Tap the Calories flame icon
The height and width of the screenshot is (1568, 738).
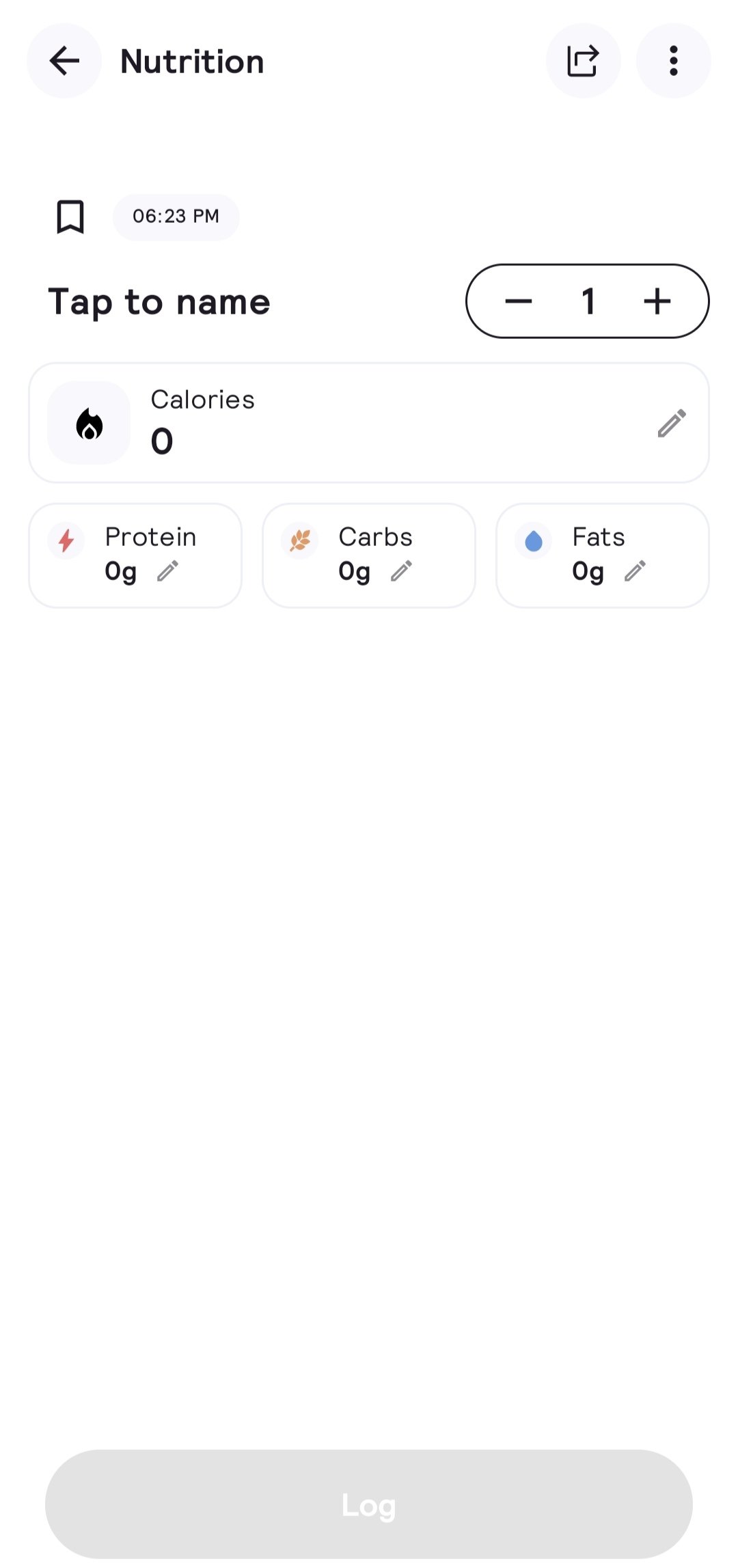(89, 424)
